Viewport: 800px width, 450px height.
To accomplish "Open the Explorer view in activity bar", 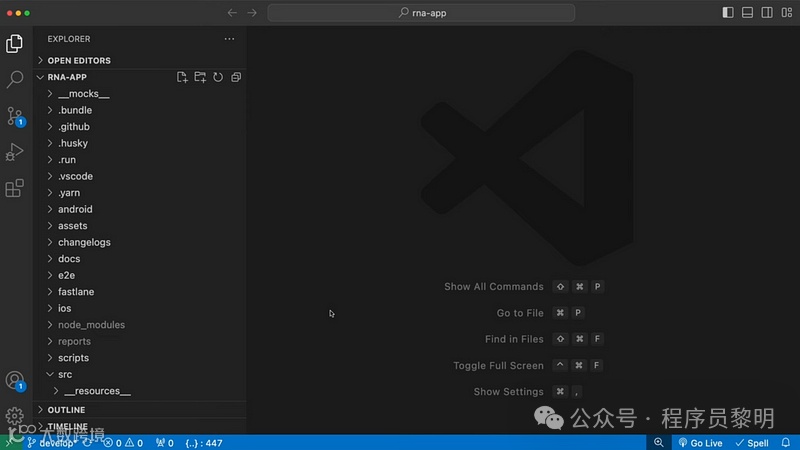I will pyautogui.click(x=14, y=43).
